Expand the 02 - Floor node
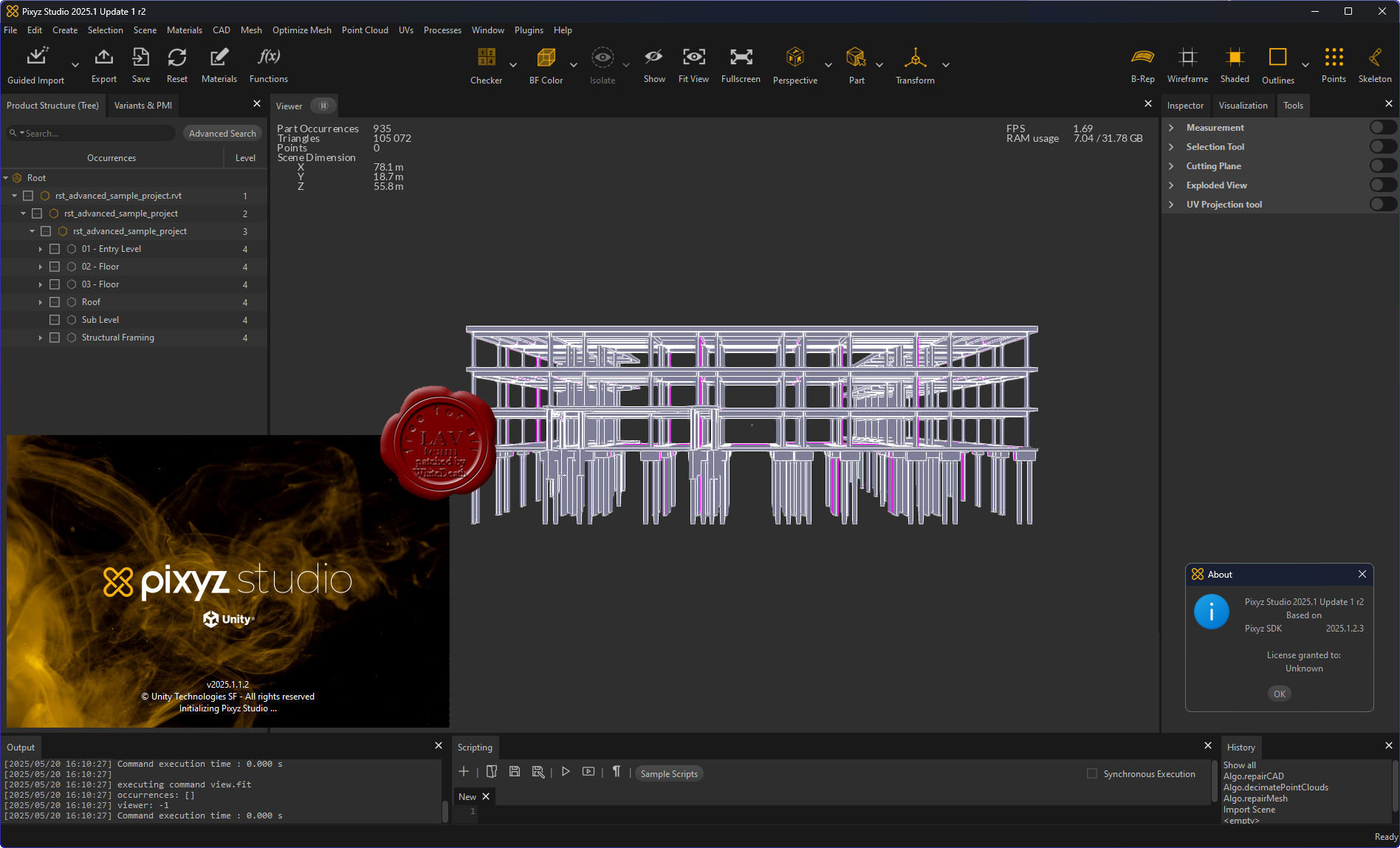This screenshot has height=848, width=1400. point(41,267)
